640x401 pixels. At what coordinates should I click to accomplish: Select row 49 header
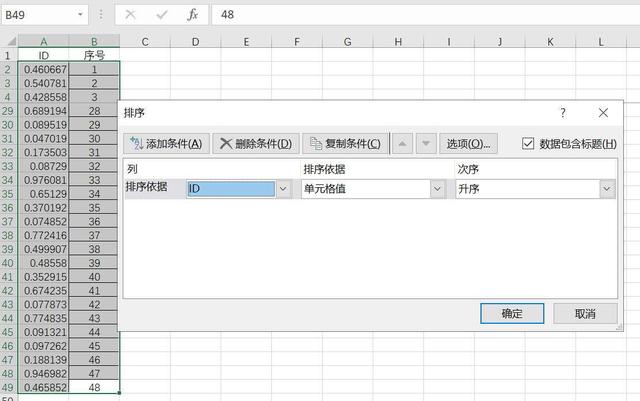pyautogui.click(x=8, y=387)
